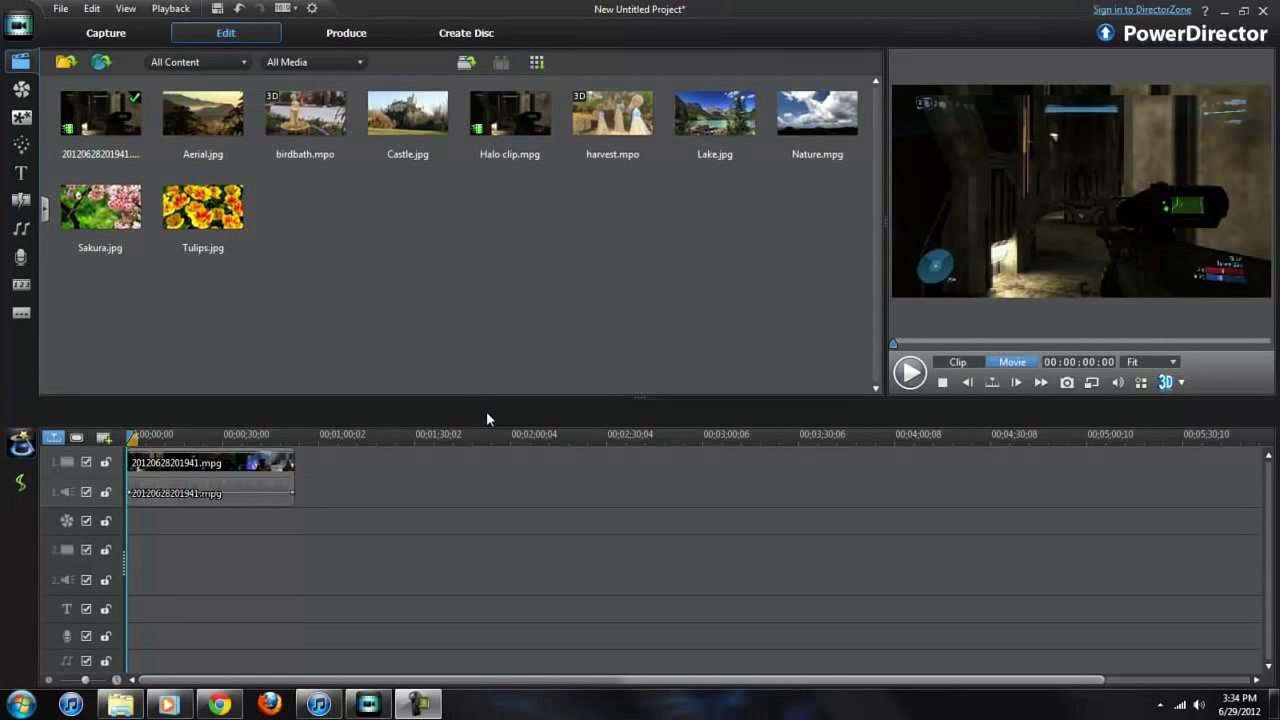Viewport: 1280px width, 720px height.
Task: Open the Title Room (T icon)
Action: coord(20,173)
